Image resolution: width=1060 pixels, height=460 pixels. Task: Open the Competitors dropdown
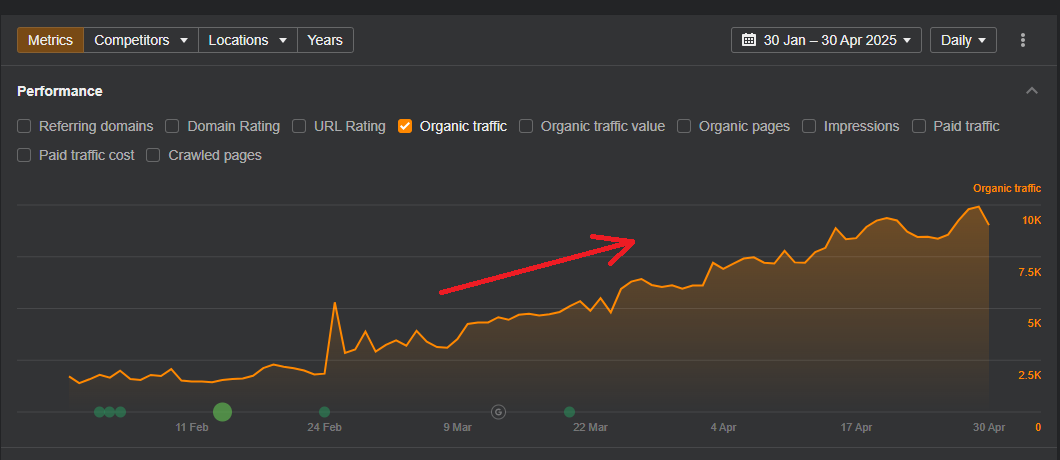(x=141, y=40)
